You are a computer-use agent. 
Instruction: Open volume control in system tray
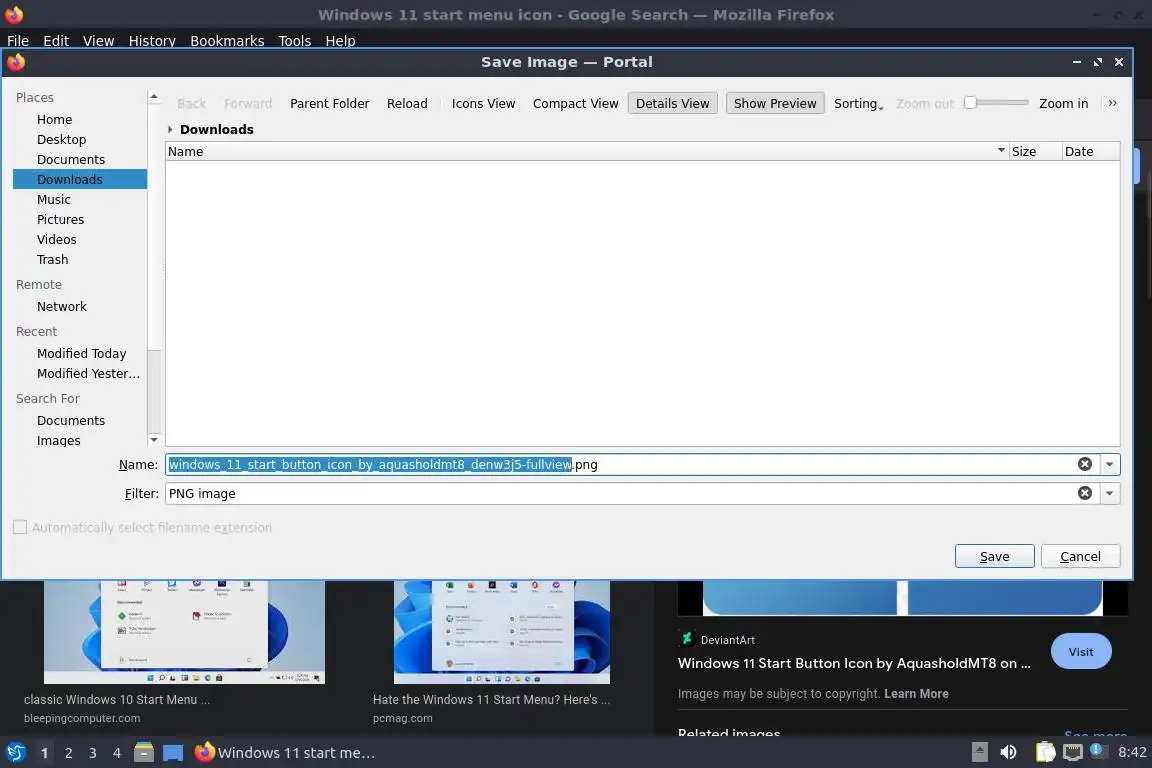tap(1009, 752)
